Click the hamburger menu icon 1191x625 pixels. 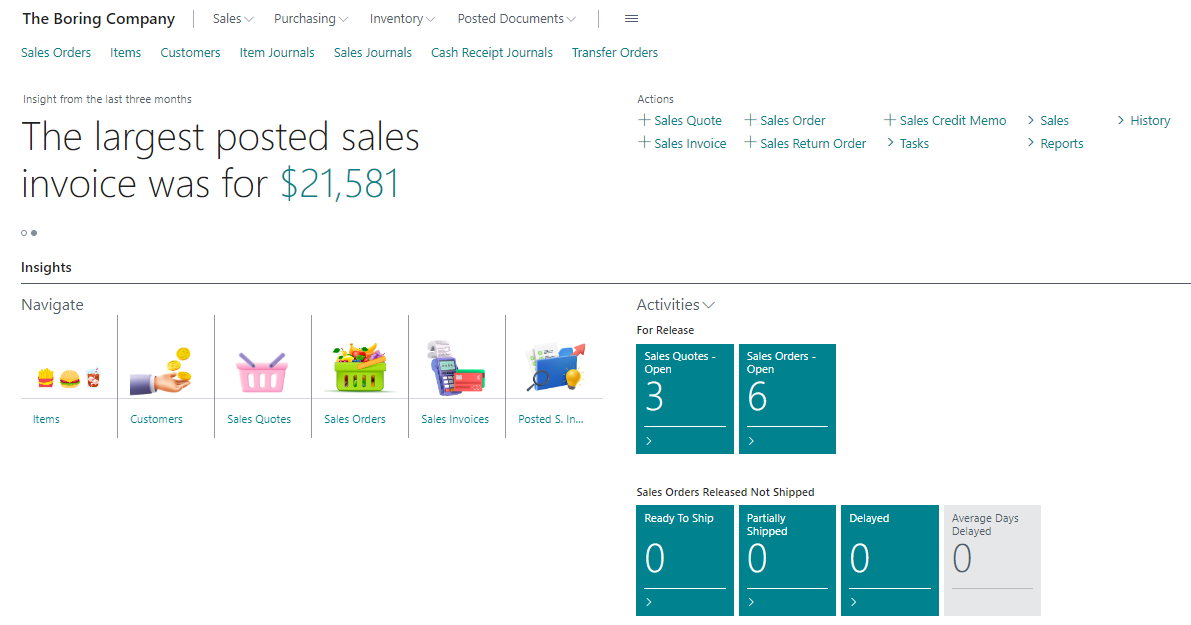pos(630,18)
